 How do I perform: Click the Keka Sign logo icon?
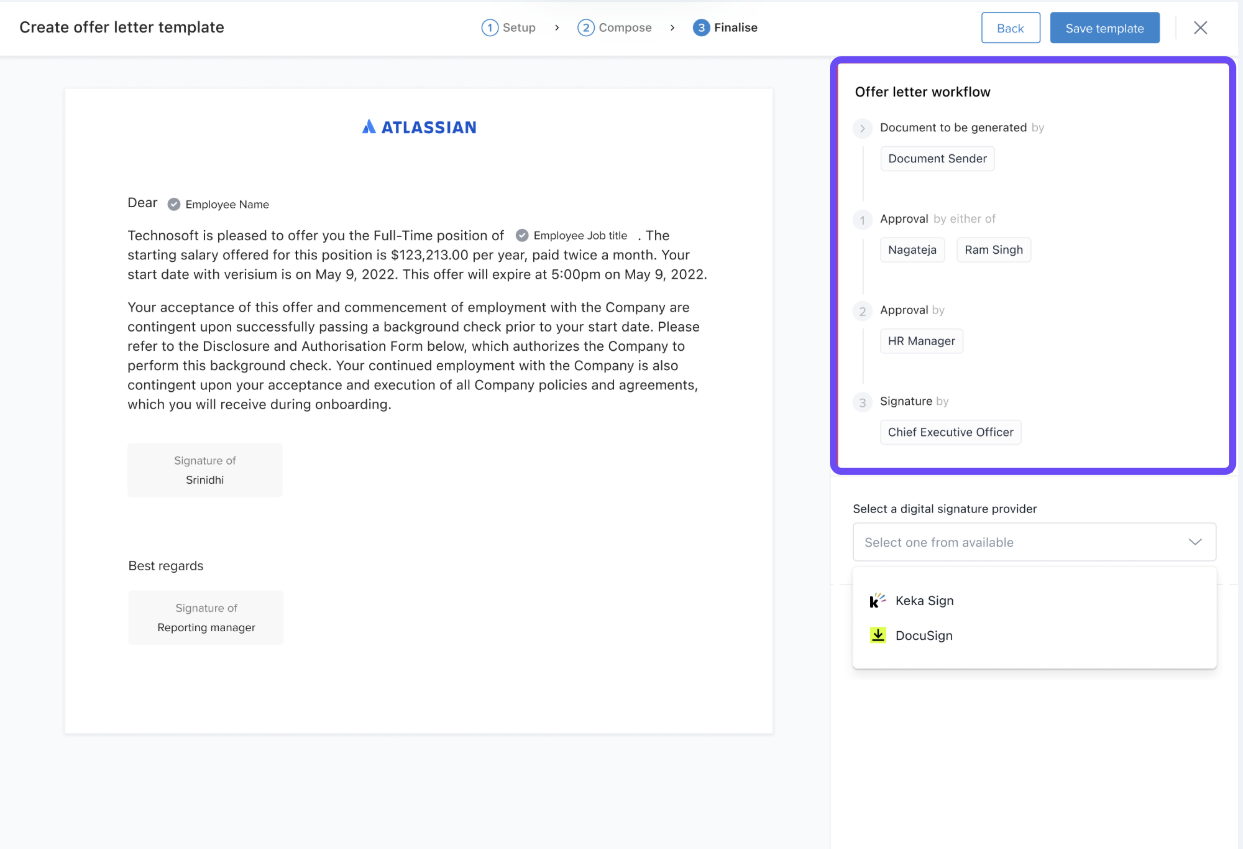pos(877,600)
